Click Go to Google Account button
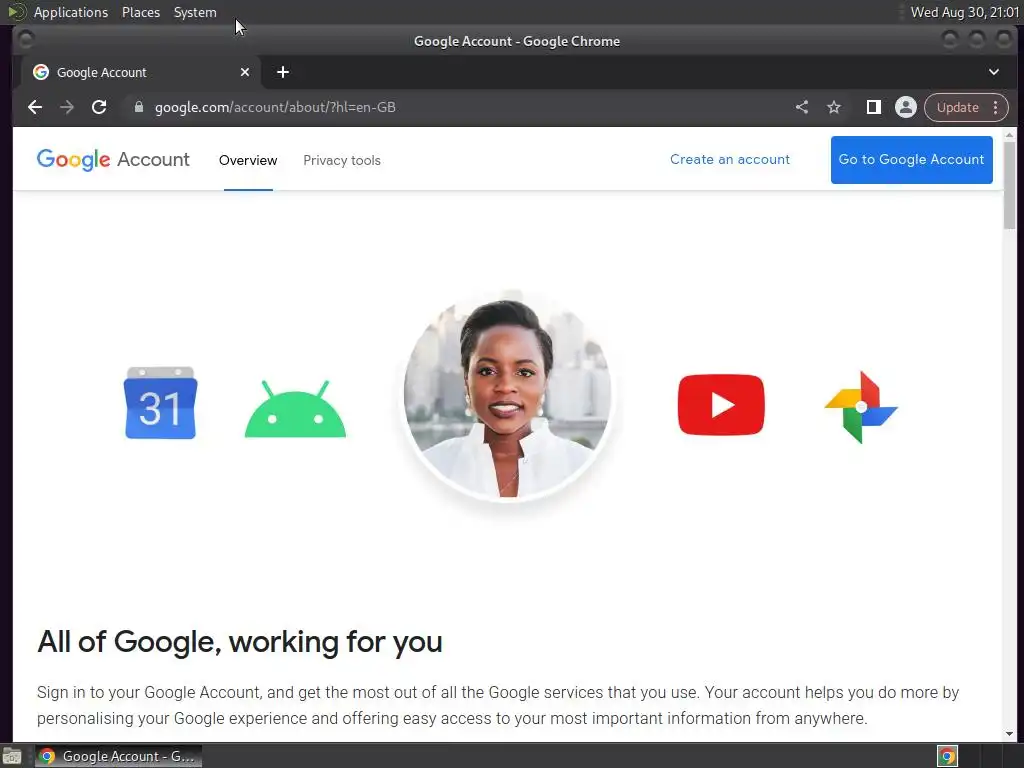 [912, 160]
